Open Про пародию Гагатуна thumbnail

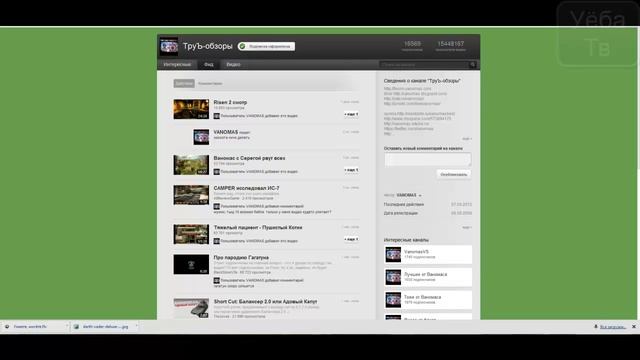(x=191, y=264)
